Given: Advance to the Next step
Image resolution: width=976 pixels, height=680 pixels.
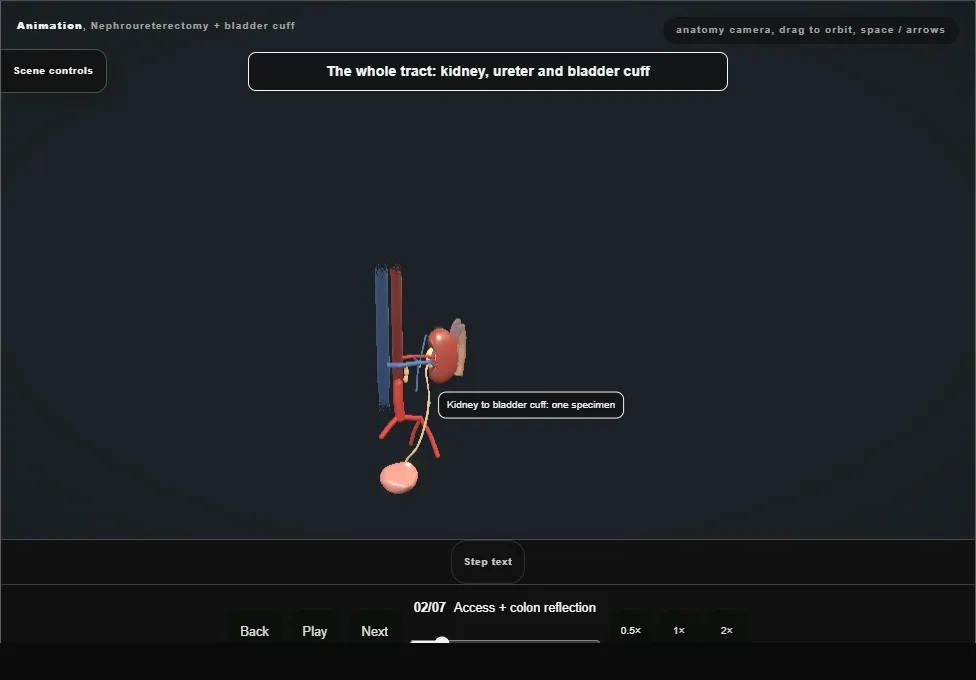Looking at the screenshot, I should pos(375,631).
